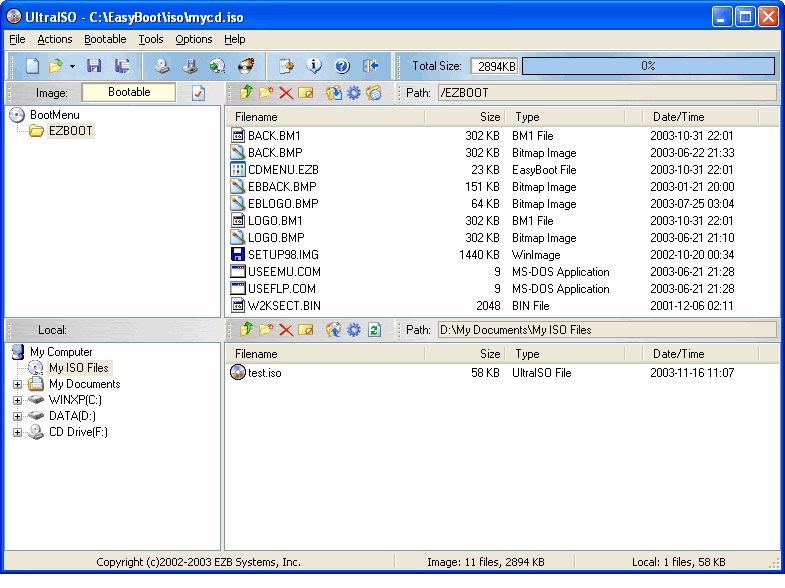
Task: Select My Computer in the local tree
Action: click(61, 352)
